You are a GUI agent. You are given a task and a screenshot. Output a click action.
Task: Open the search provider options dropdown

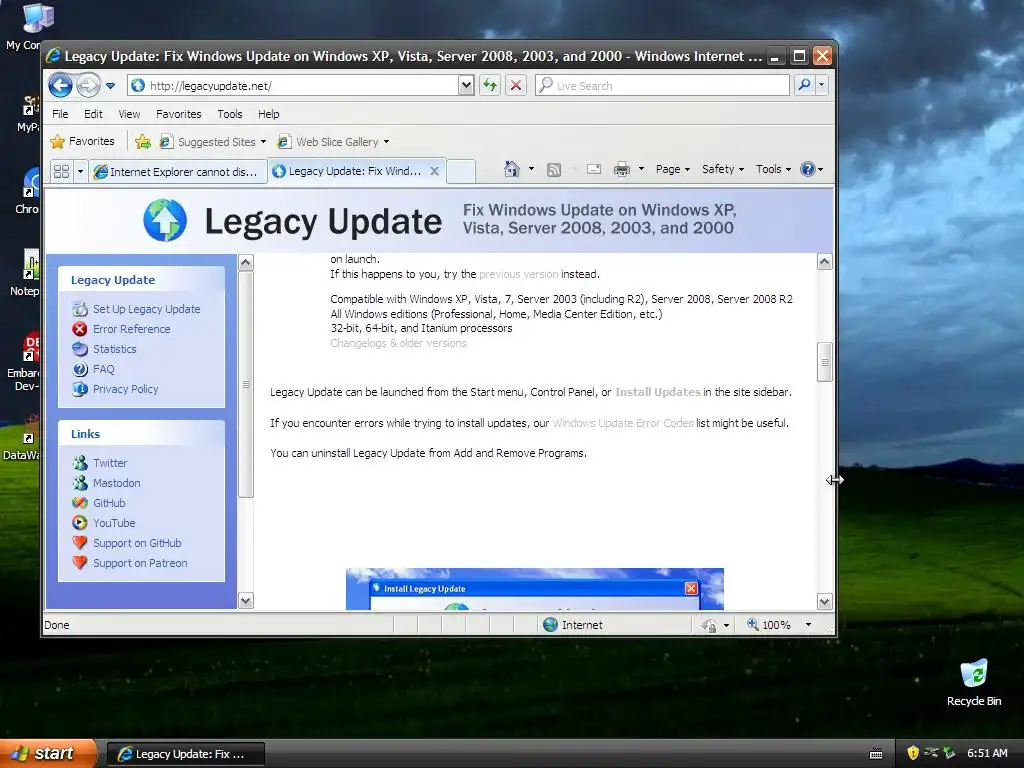[822, 85]
